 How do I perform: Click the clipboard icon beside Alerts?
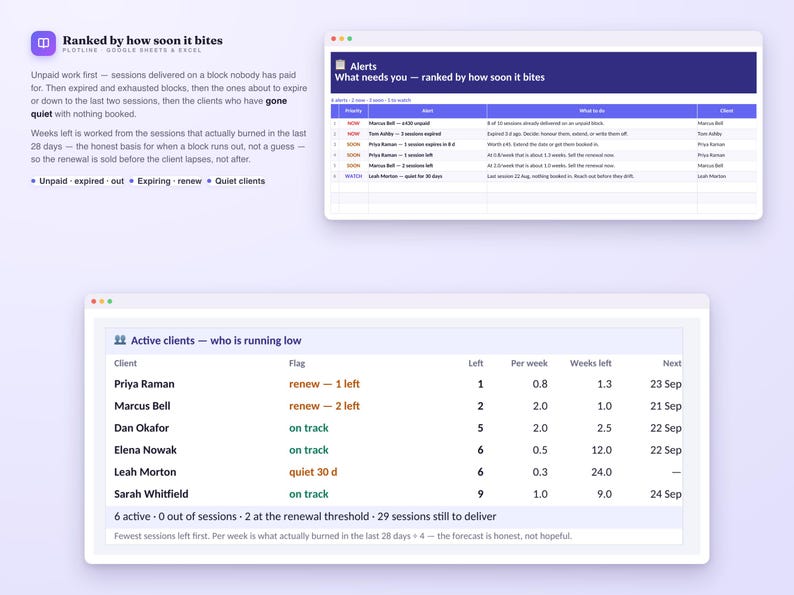click(x=340, y=65)
